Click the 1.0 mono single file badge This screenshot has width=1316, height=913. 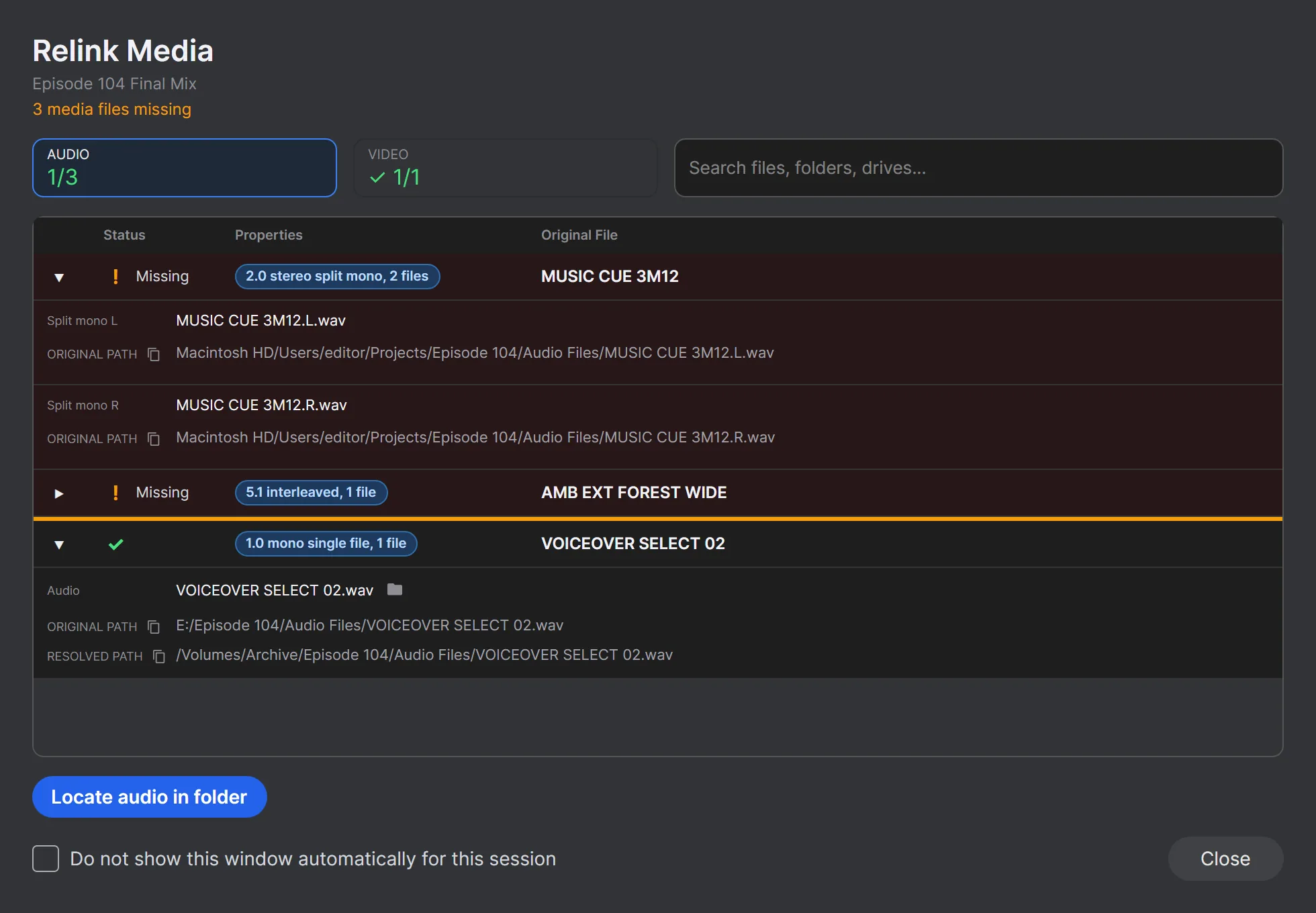[x=326, y=544]
